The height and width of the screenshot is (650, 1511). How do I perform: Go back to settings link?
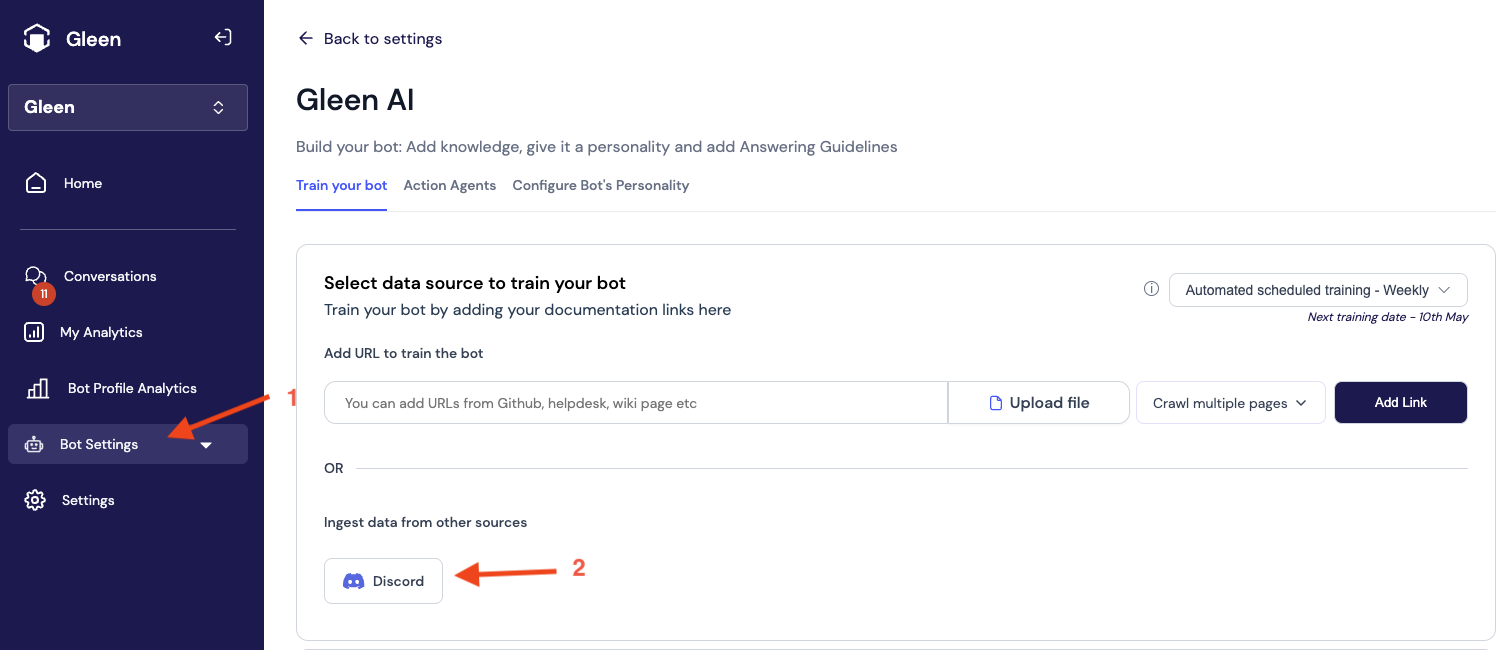(370, 39)
